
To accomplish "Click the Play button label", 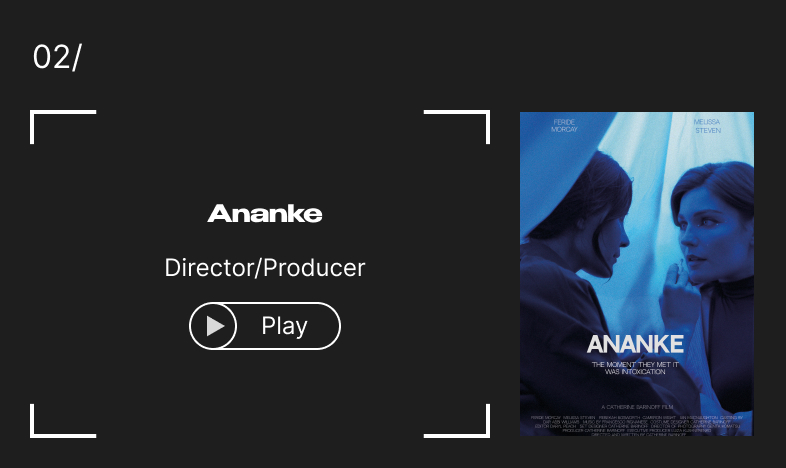I will [284, 326].
